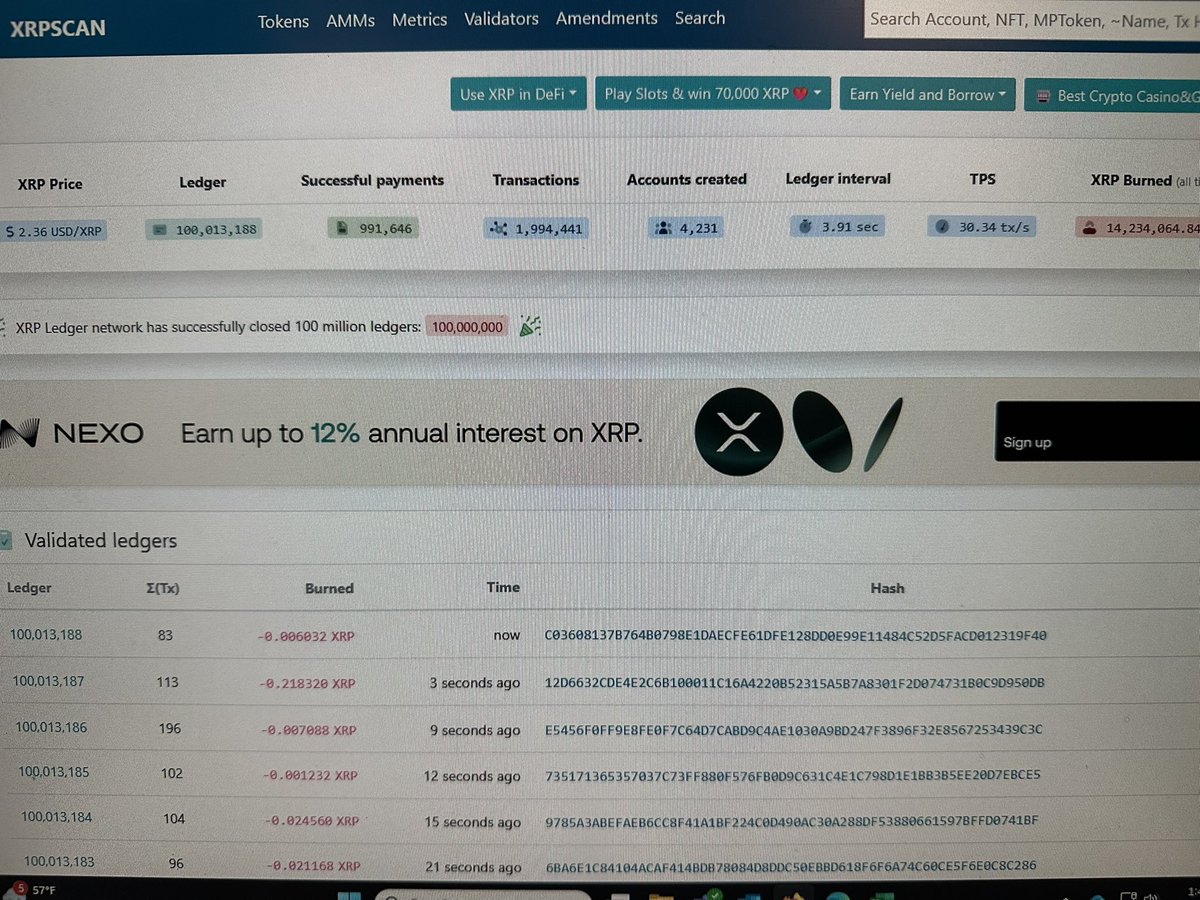Open ledger 100,013,187 in the table
1200x900 pixels.
tap(48, 681)
